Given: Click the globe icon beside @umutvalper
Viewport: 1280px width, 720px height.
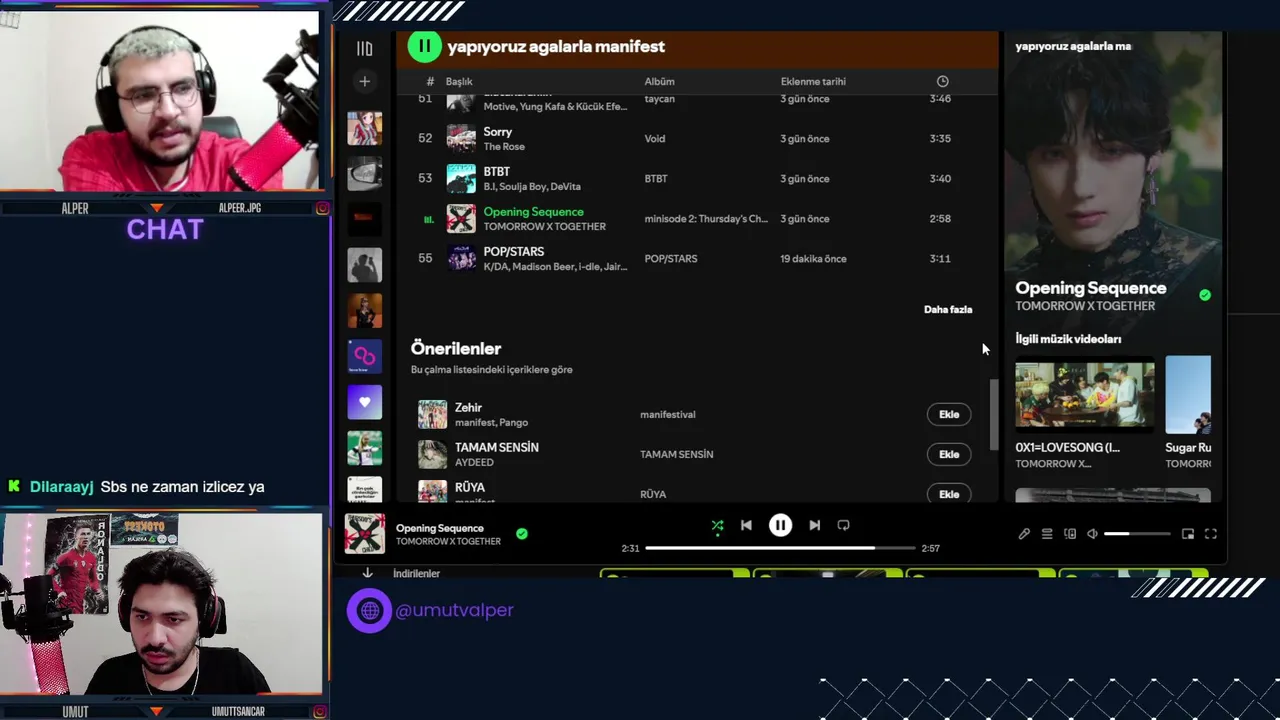Looking at the screenshot, I should click(369, 610).
